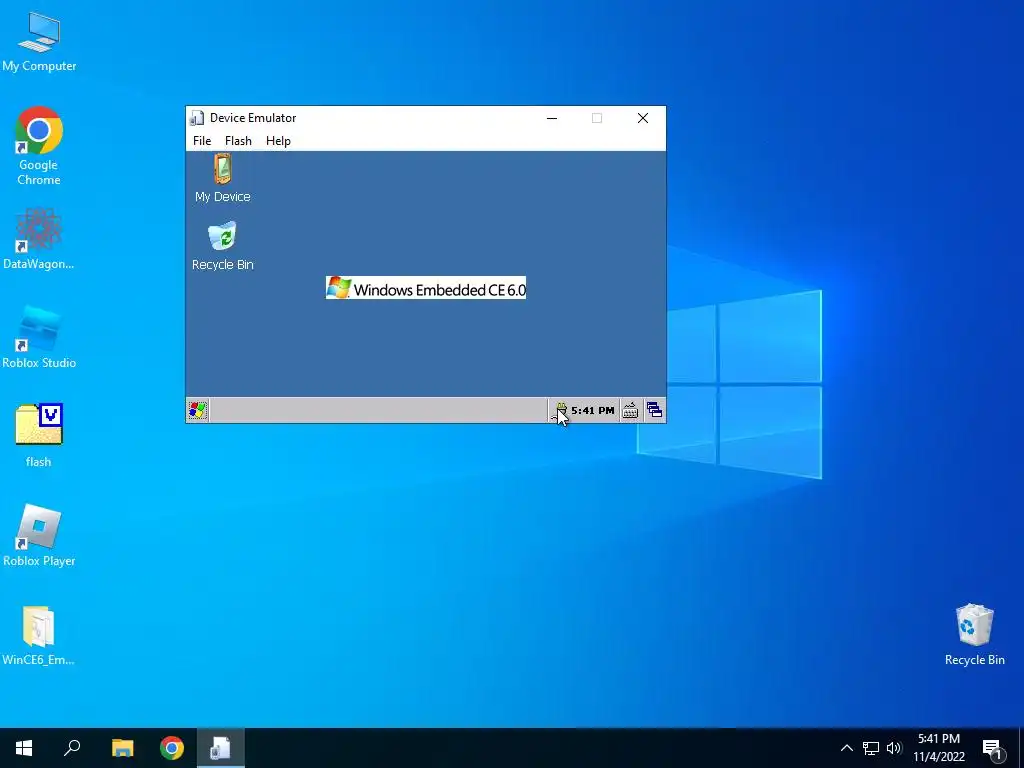The width and height of the screenshot is (1024, 768).
Task: Open taskbar Search magnifier
Action: point(72,748)
